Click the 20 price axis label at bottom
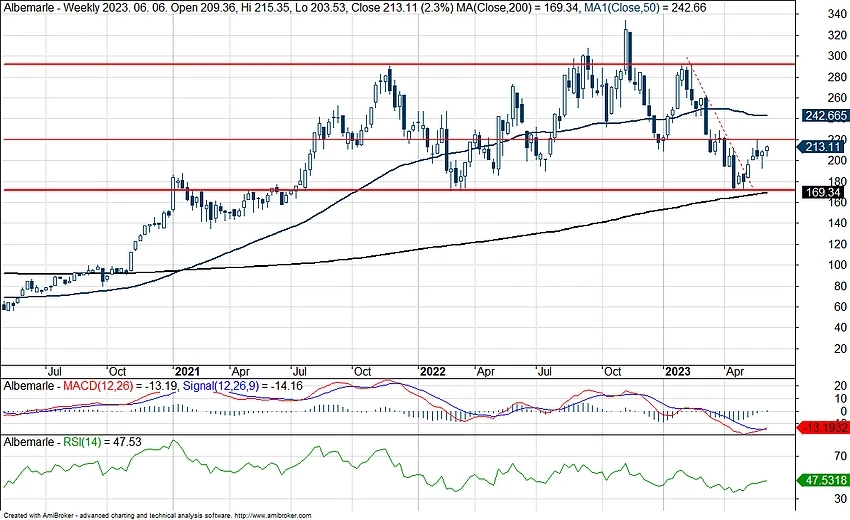The width and height of the screenshot is (850, 520). point(840,349)
